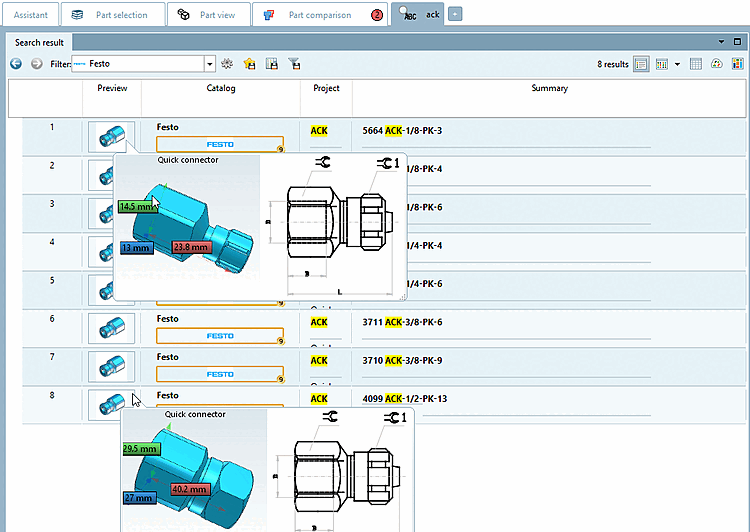Switch to detailed list view icon
This screenshot has width=750, height=532.
641,64
